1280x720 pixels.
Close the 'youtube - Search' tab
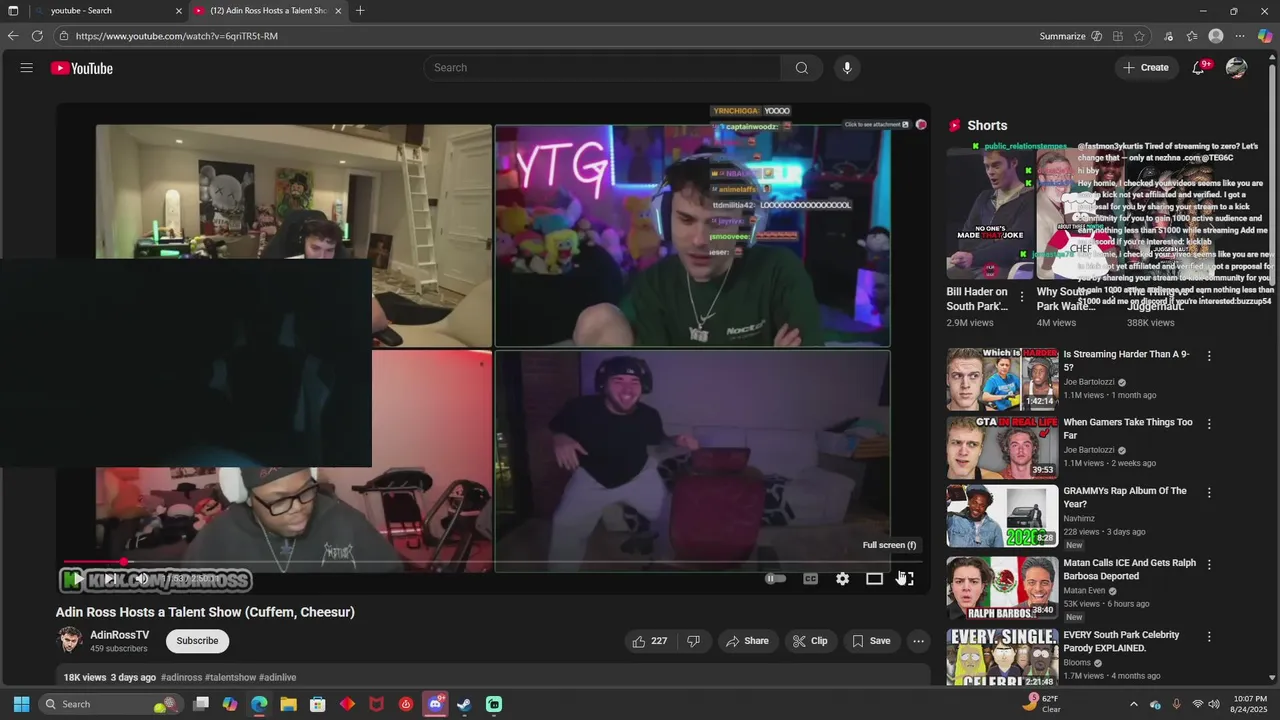click(179, 11)
